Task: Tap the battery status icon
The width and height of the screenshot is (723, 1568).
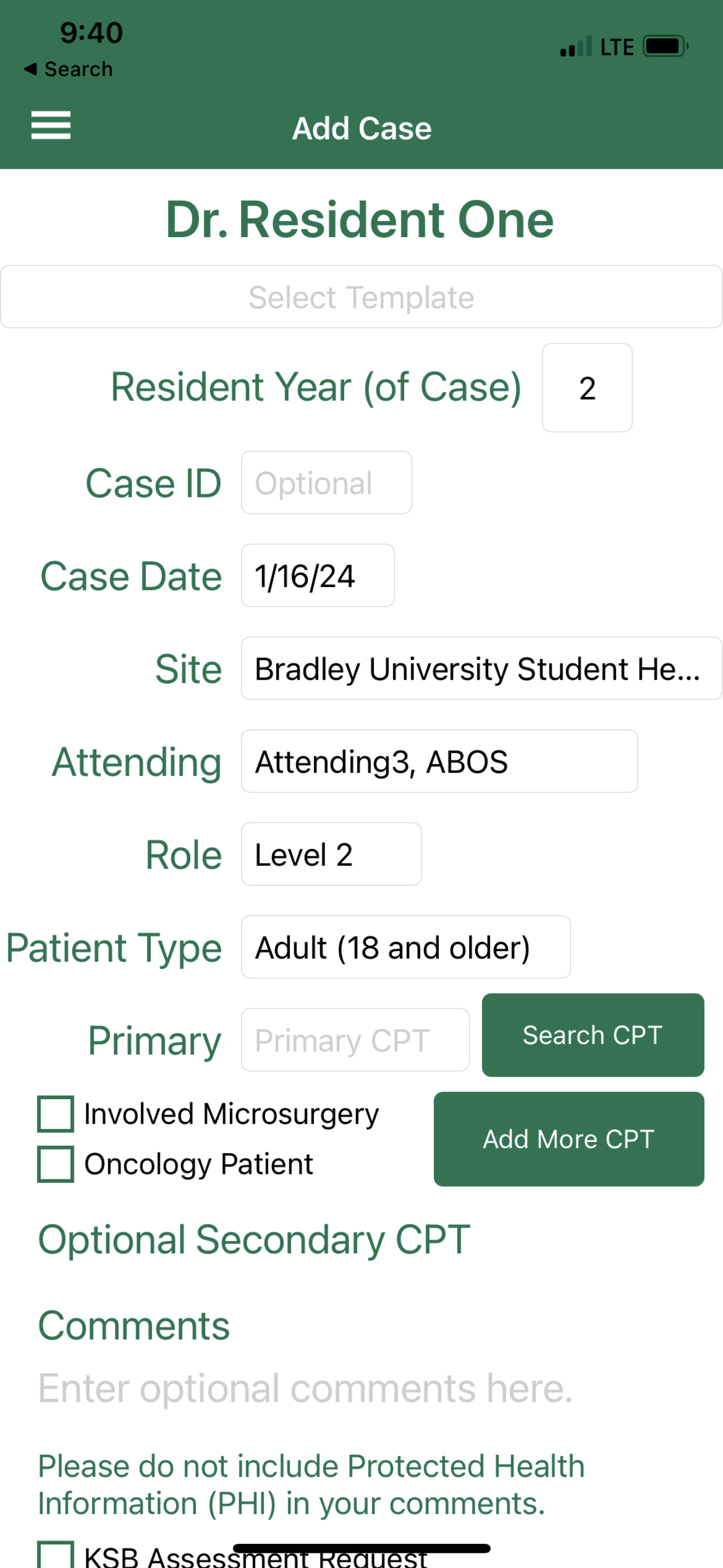Action: [x=665, y=46]
